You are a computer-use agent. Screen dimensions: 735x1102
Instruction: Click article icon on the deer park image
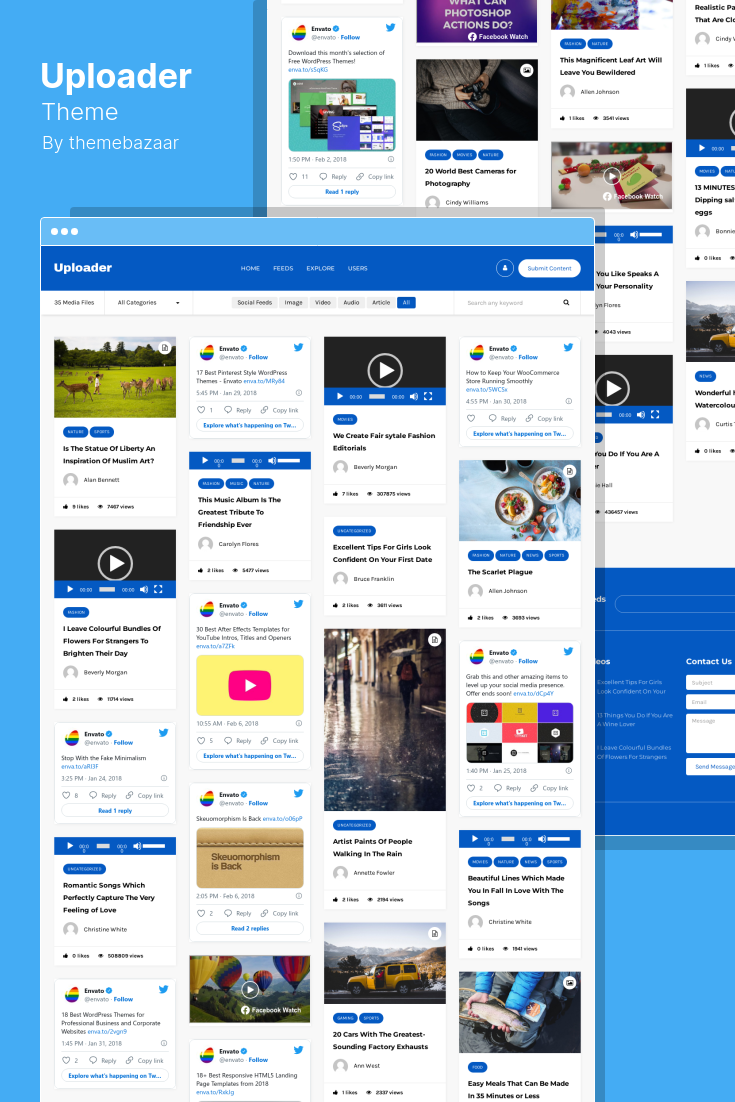tap(164, 347)
